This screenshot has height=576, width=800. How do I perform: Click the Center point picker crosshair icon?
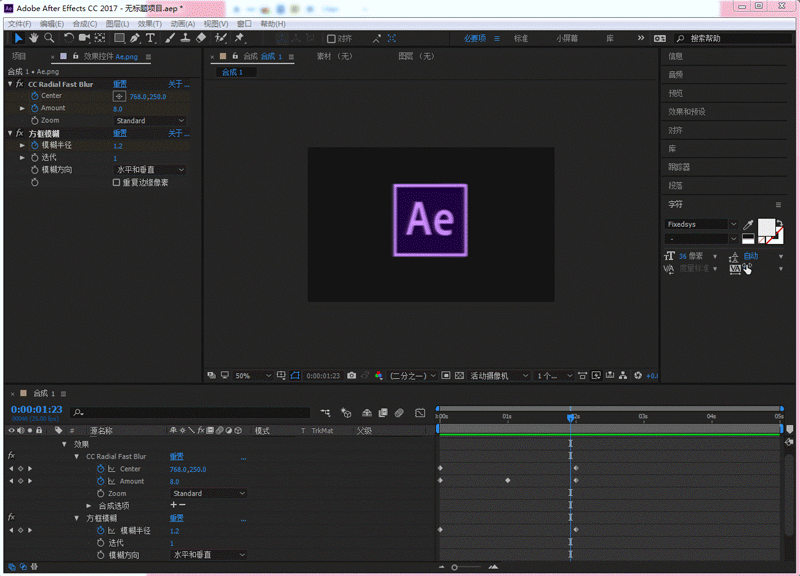pos(120,96)
